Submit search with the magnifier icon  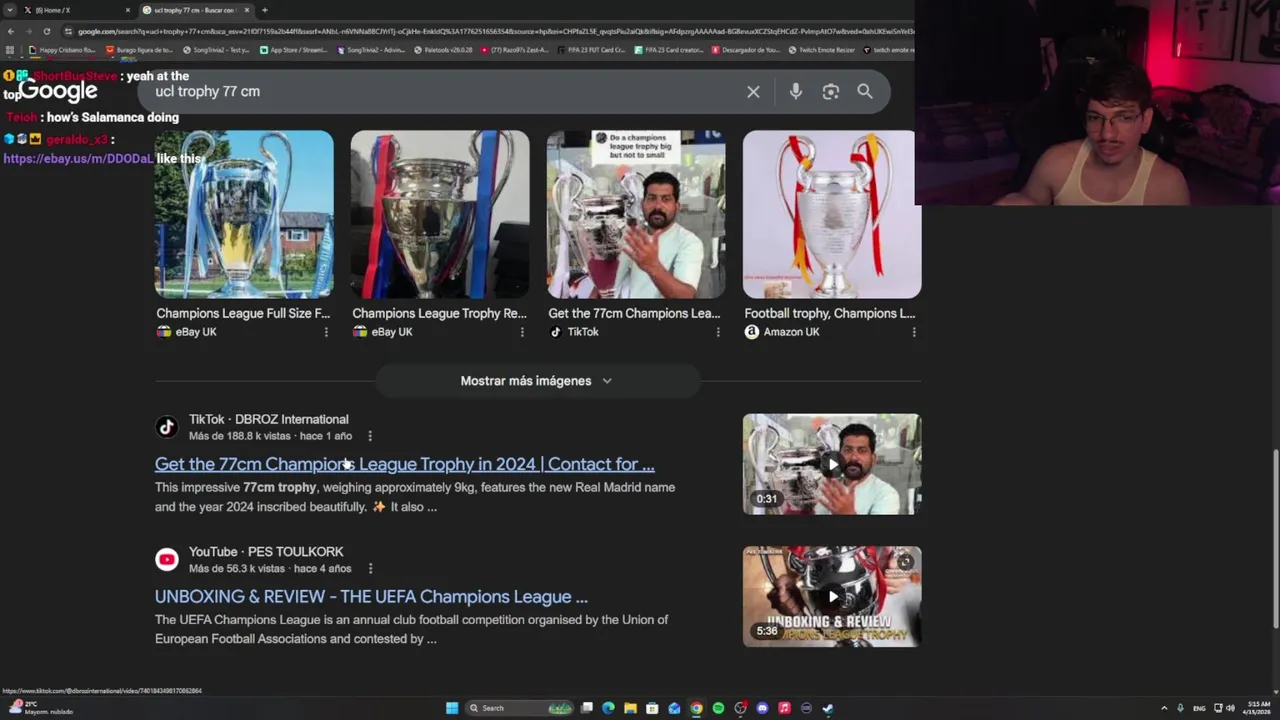pos(865,91)
